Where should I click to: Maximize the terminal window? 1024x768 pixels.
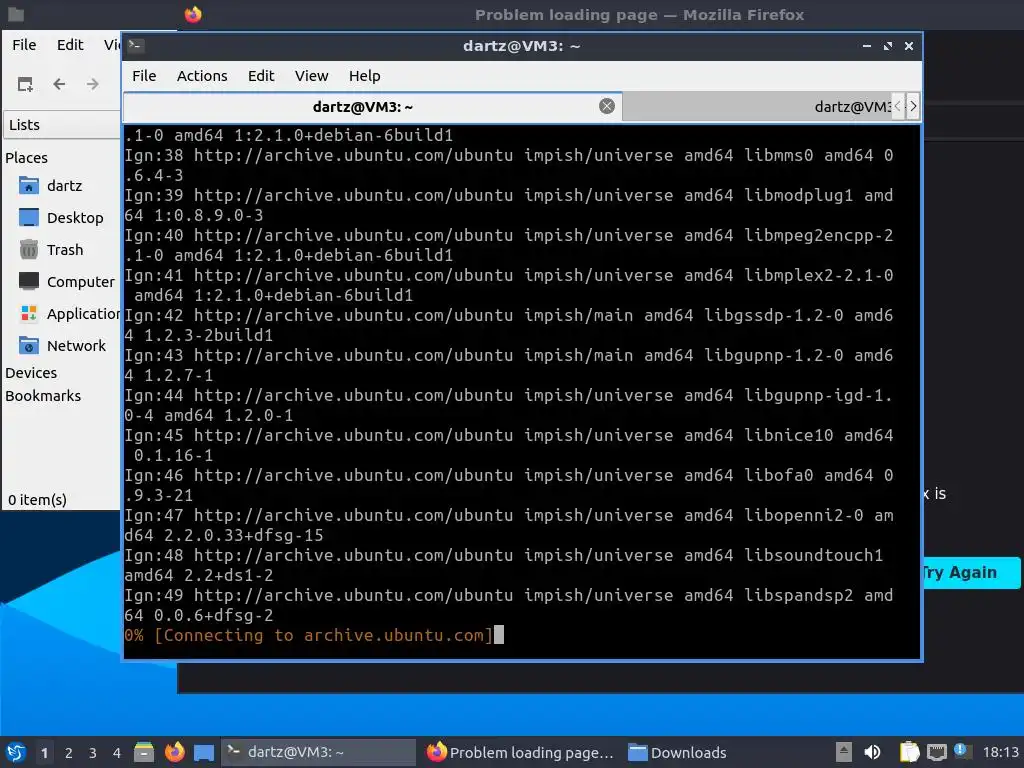tap(888, 46)
